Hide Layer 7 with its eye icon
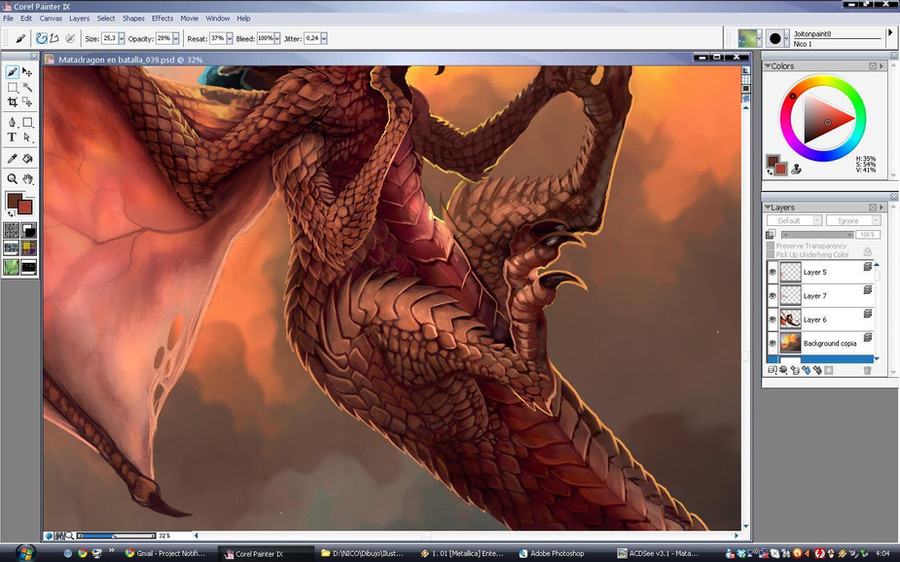The width and height of the screenshot is (900, 562). pos(773,296)
